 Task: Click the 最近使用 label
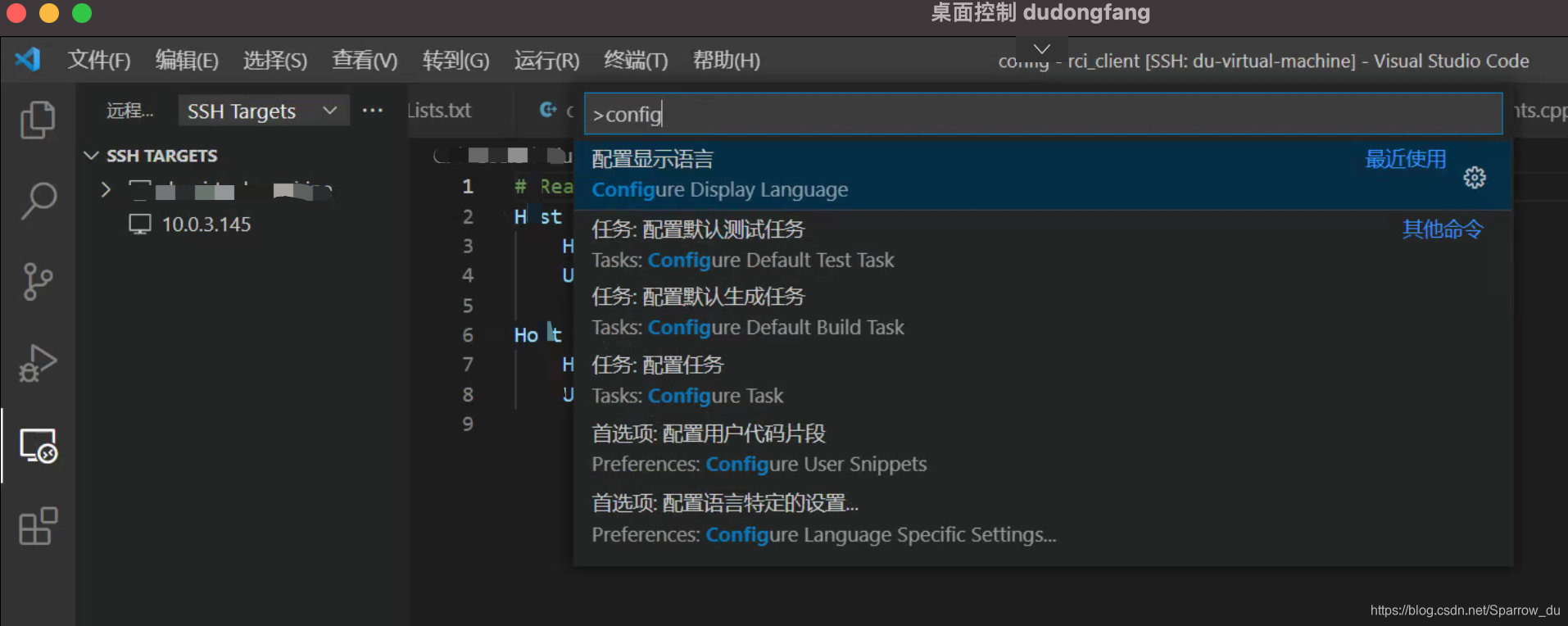click(1406, 159)
